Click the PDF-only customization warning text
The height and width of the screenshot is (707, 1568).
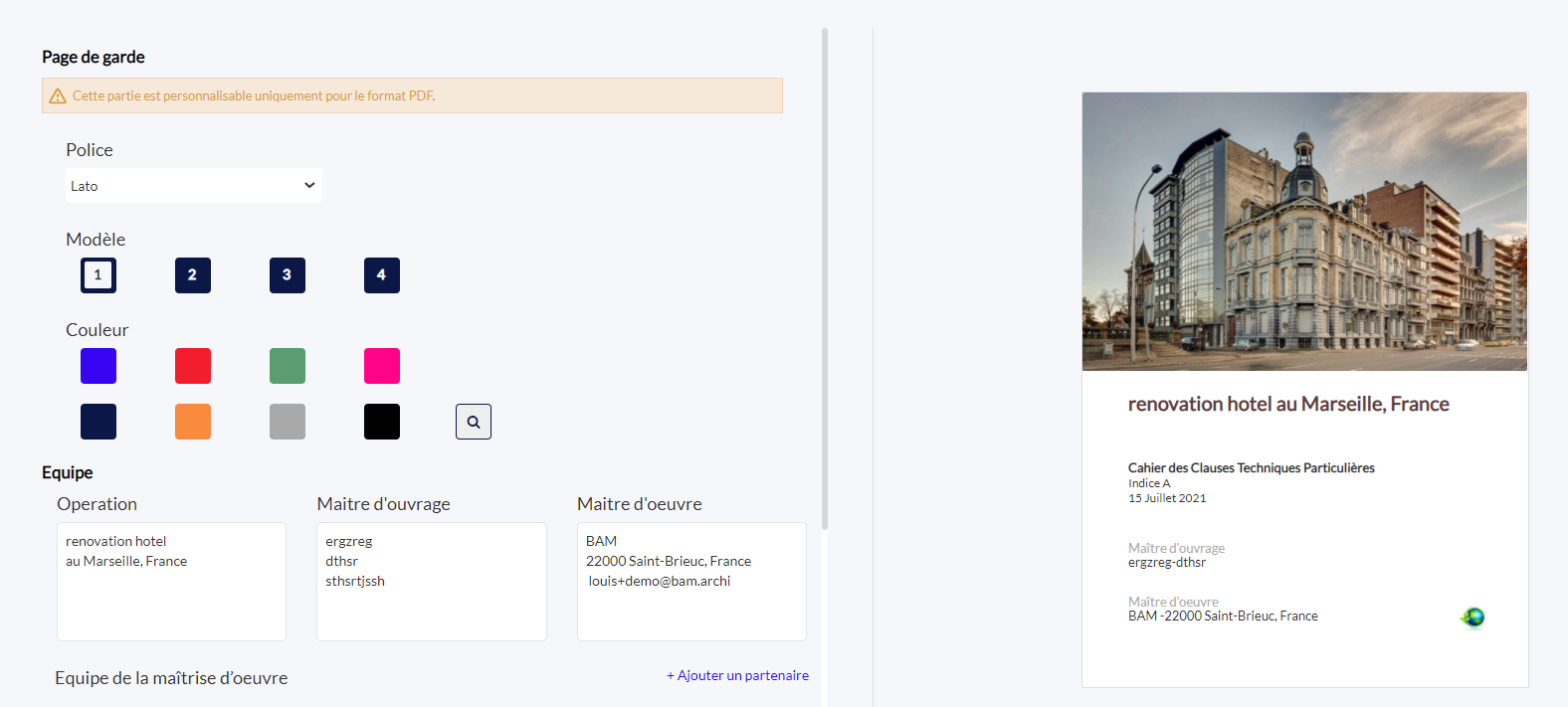click(254, 96)
